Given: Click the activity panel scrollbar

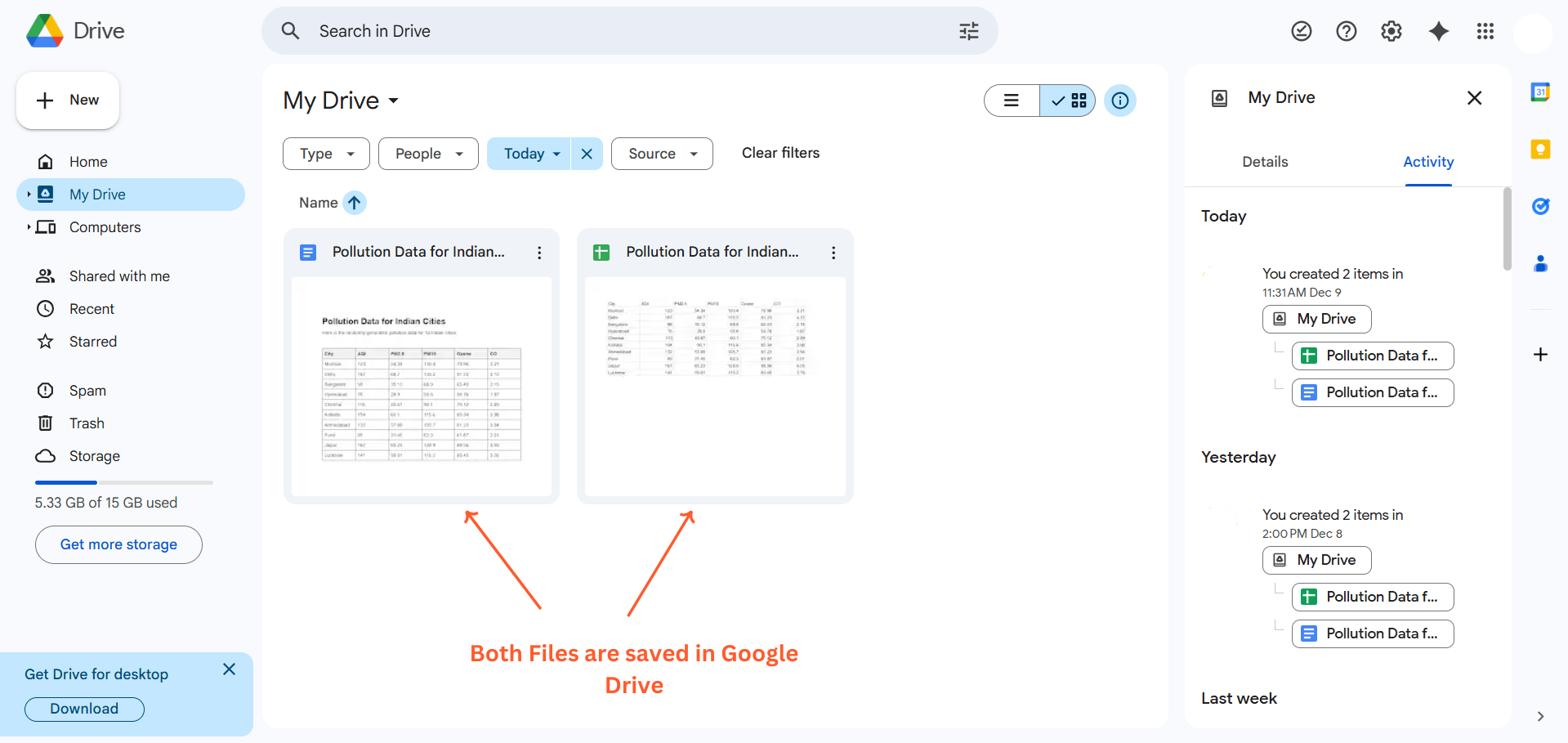Looking at the screenshot, I should [1507, 229].
